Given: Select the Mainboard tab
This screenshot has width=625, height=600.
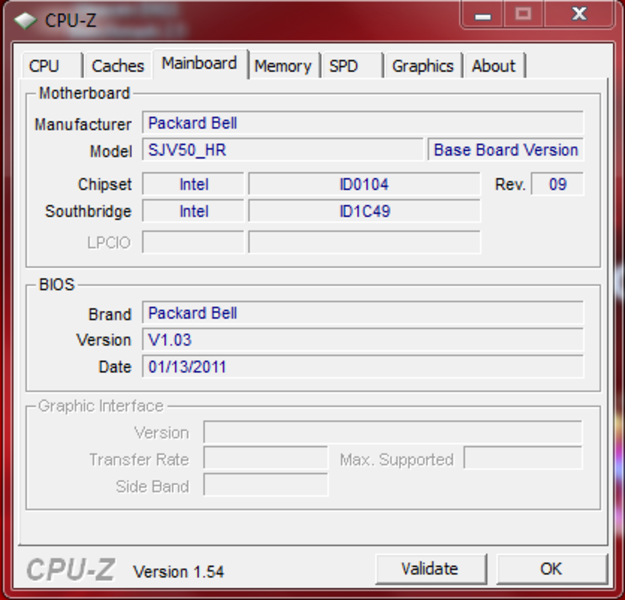Looking at the screenshot, I should (200, 64).
